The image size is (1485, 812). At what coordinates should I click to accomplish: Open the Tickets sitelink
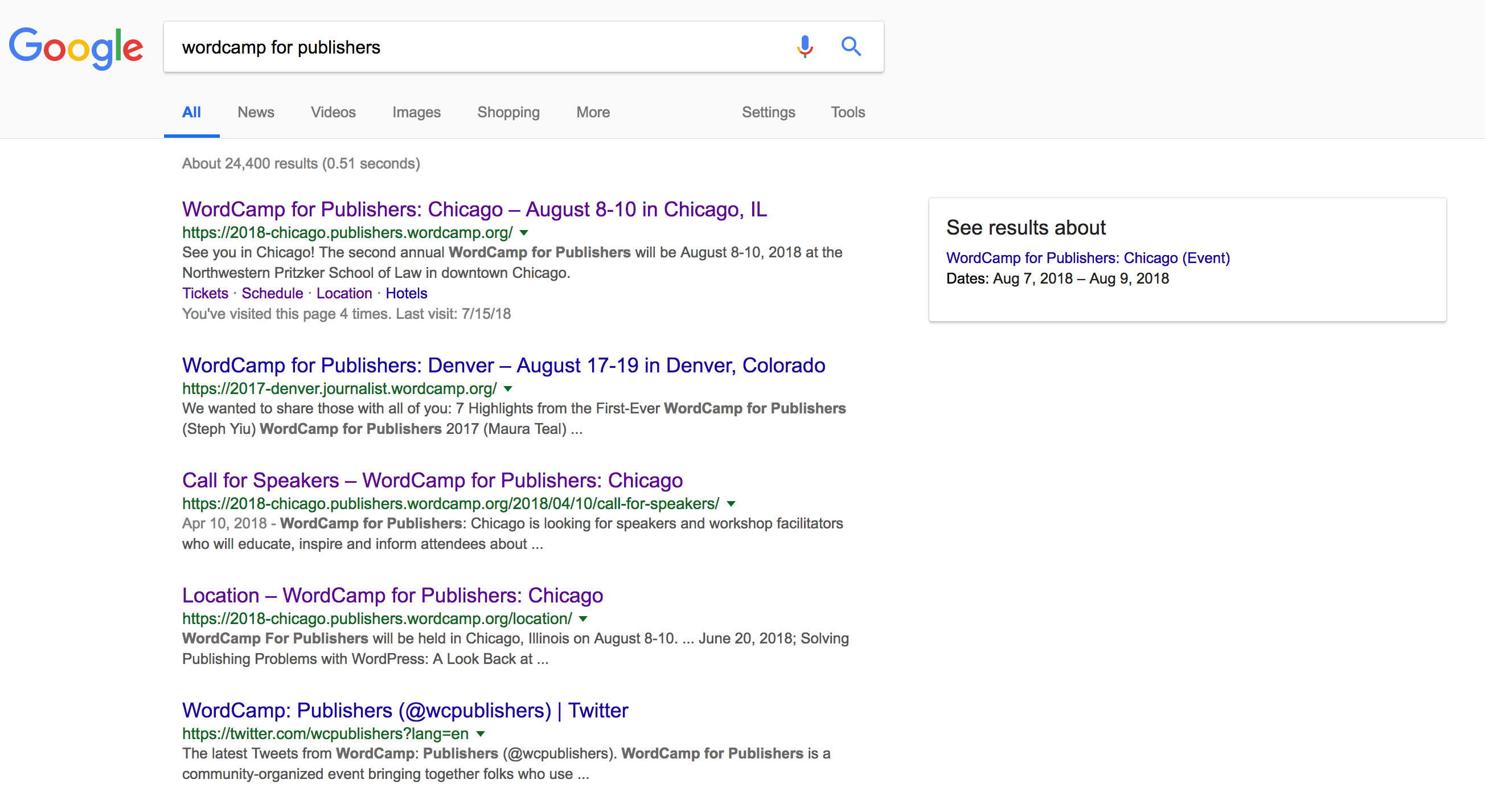[205, 293]
